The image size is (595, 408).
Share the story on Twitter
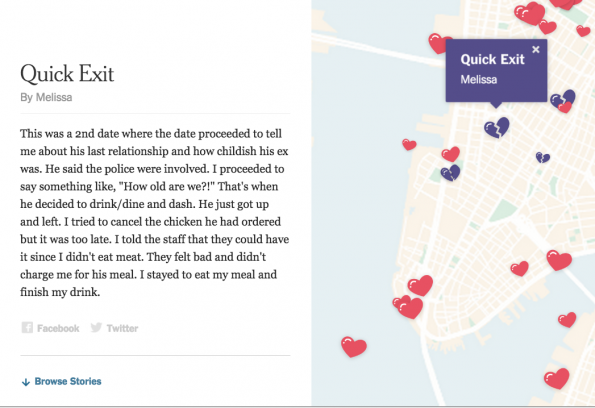click(114, 328)
